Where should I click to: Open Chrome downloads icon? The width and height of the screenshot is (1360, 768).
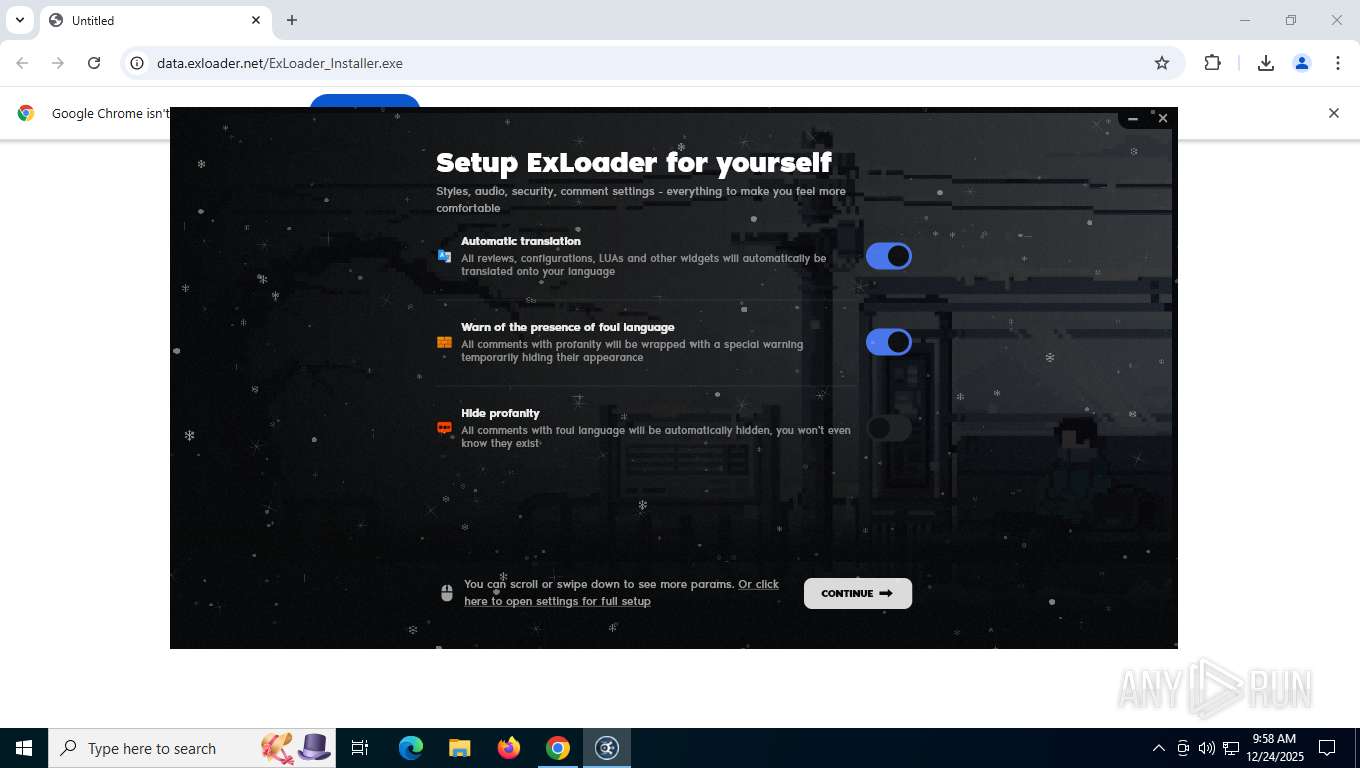[x=1266, y=63]
